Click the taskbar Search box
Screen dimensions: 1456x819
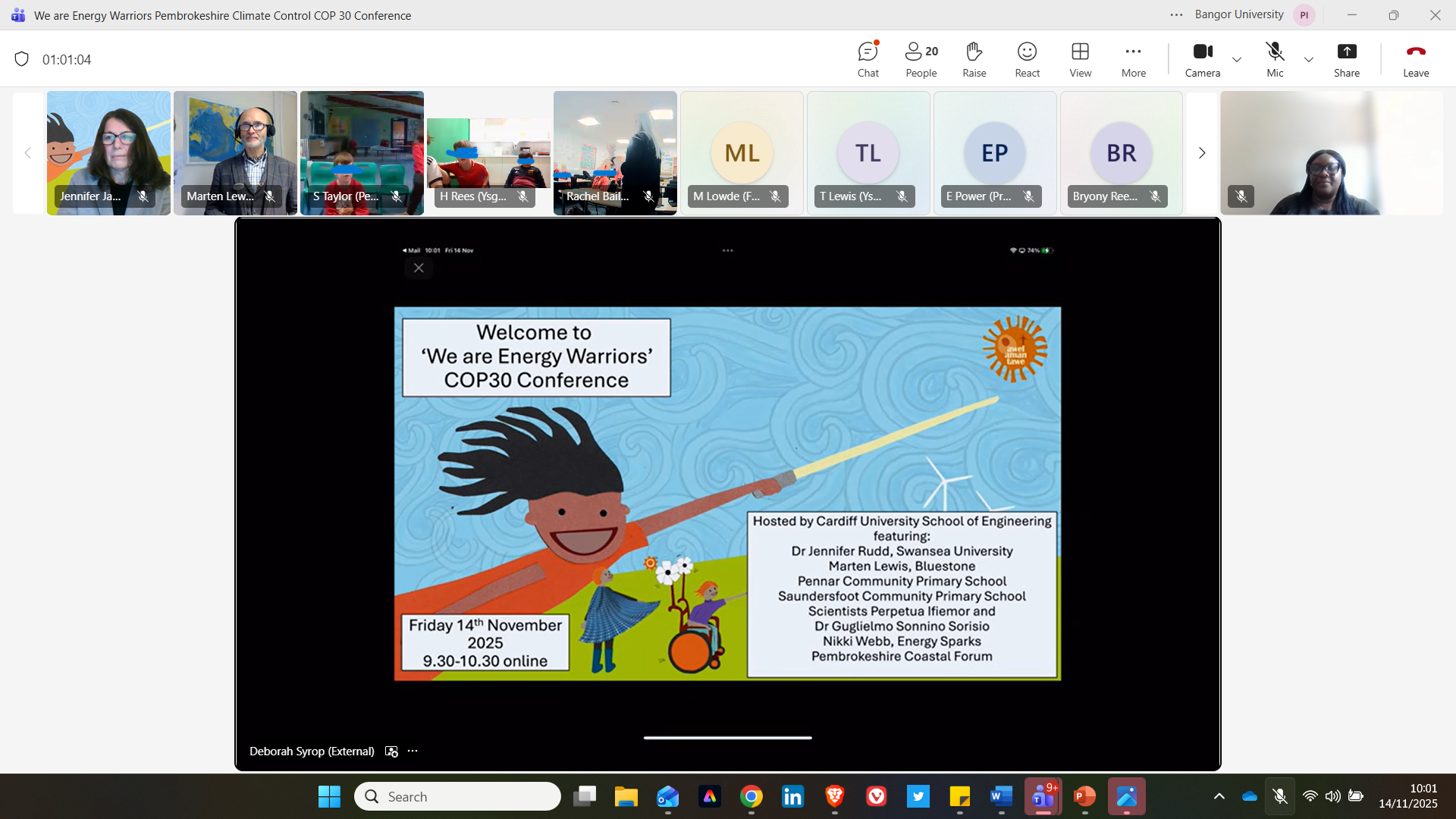tap(457, 797)
